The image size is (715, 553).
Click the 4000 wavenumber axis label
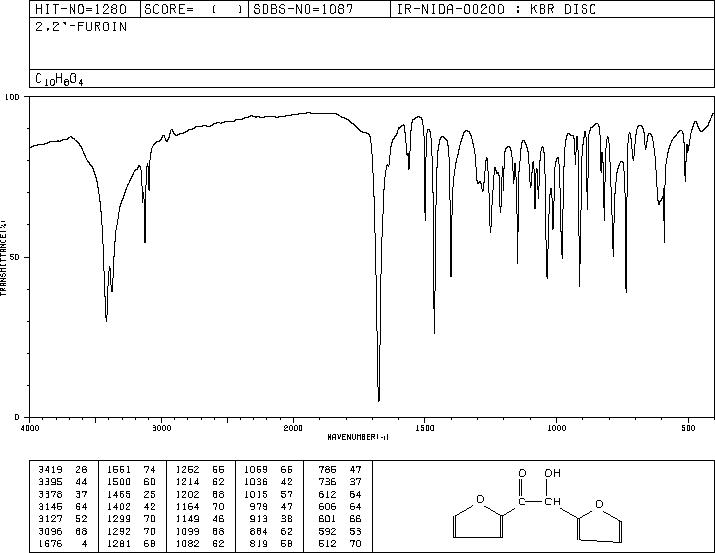point(30,428)
